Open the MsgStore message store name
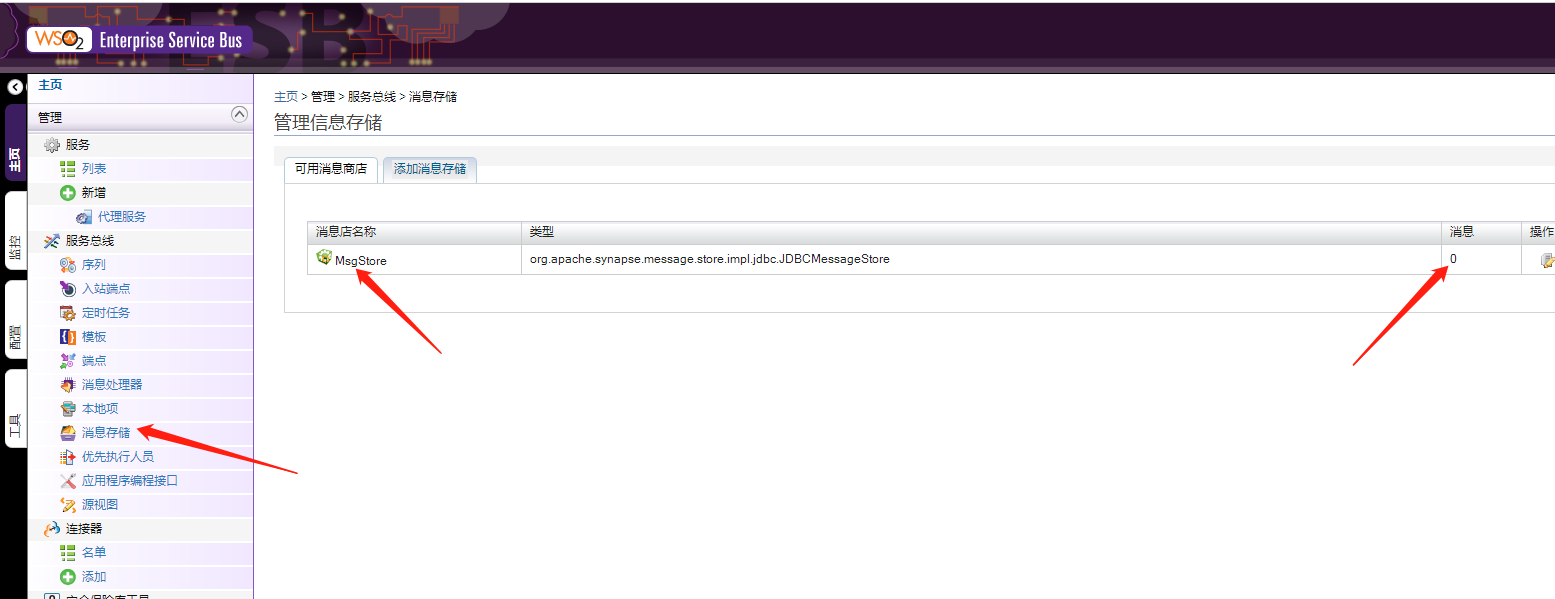 (x=361, y=260)
